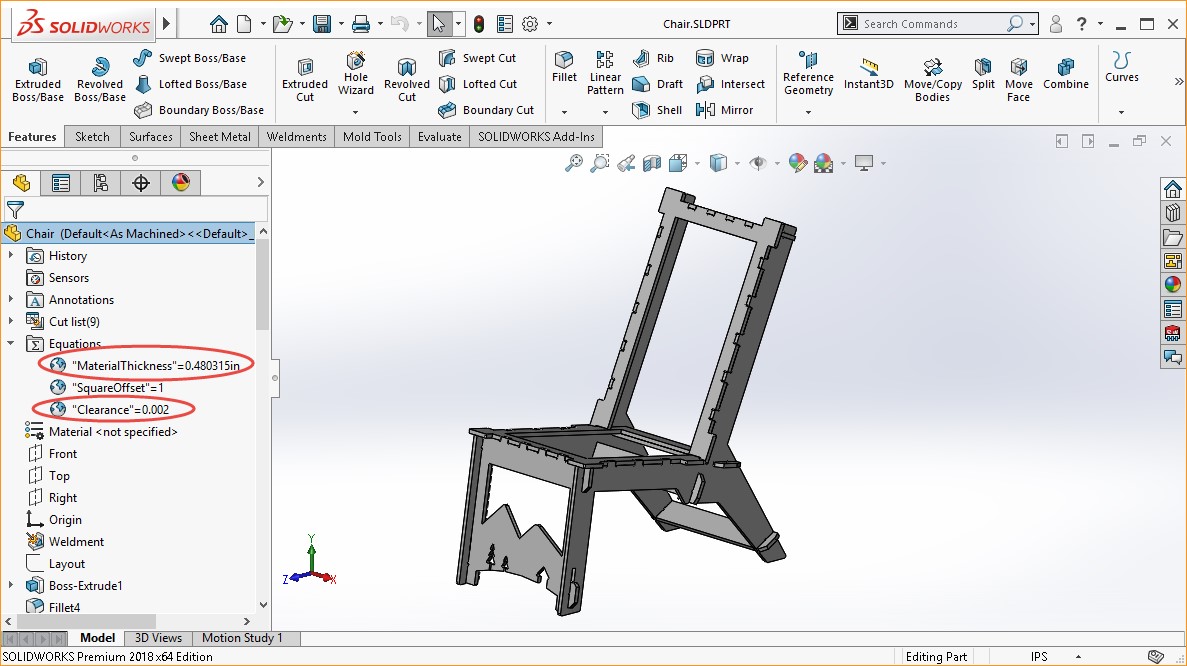1187x666 pixels.
Task: Click Zoom to Fit icon
Action: click(574, 163)
